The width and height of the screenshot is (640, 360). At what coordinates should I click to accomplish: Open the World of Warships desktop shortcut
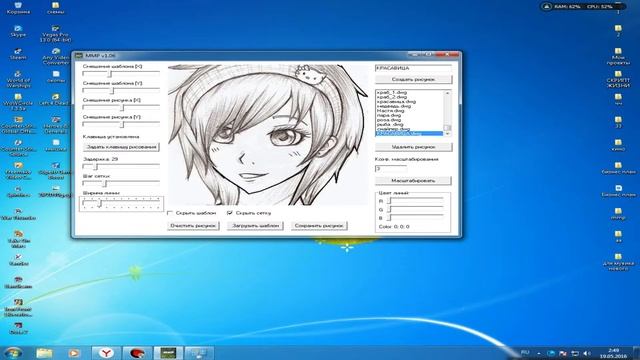point(18,79)
